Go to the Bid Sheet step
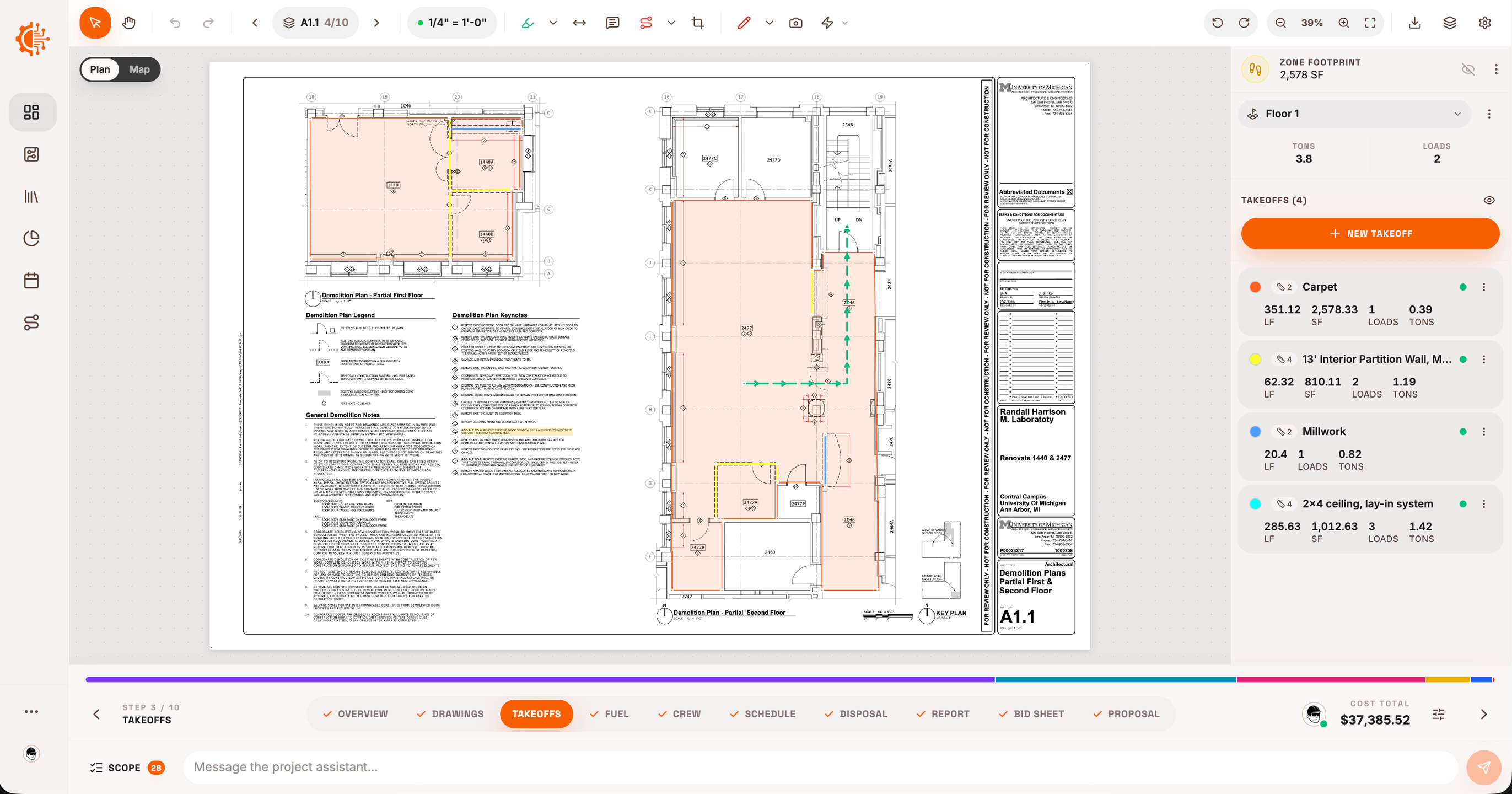1512x794 pixels. 1031,714
